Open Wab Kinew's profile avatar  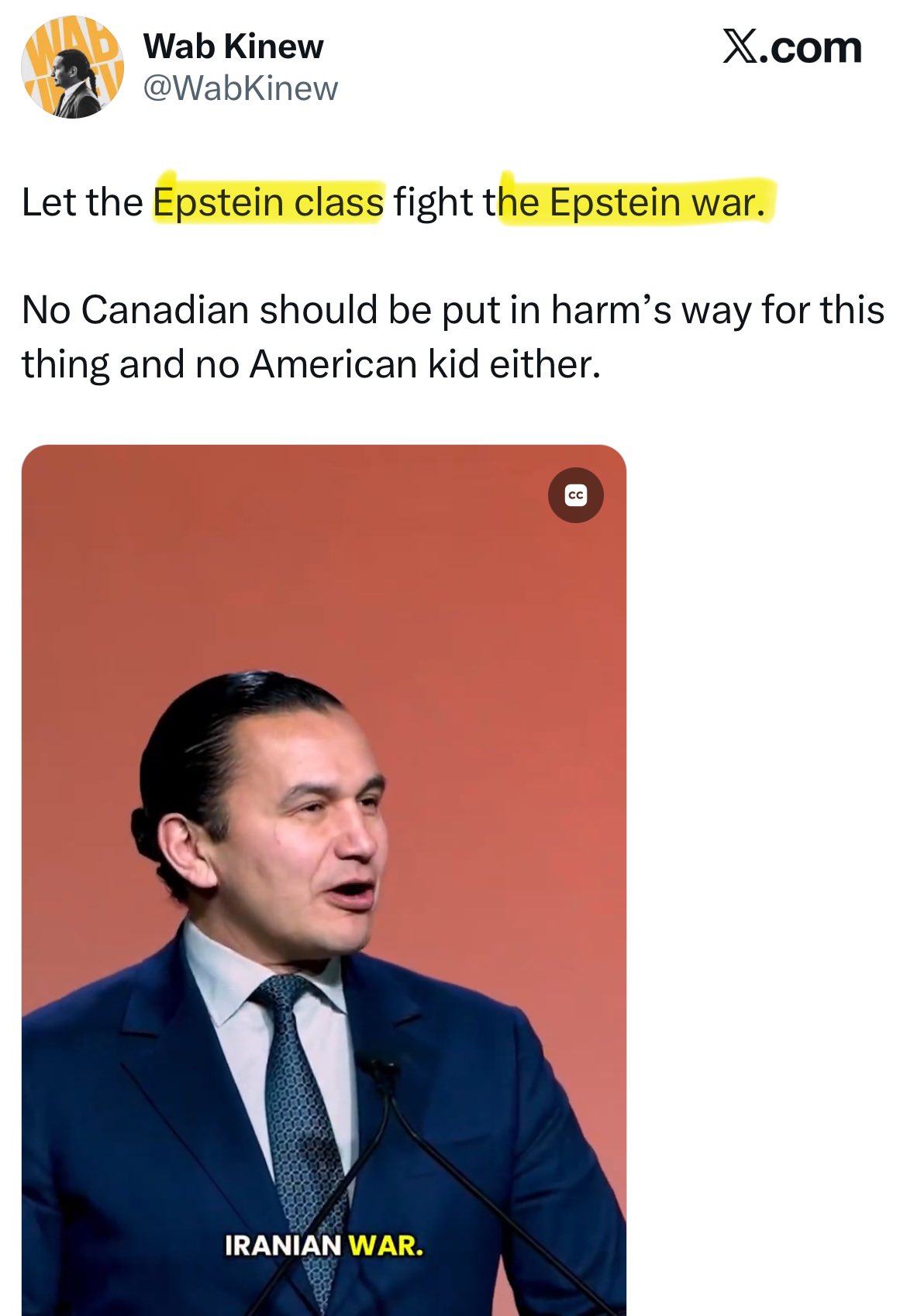tap(71, 68)
